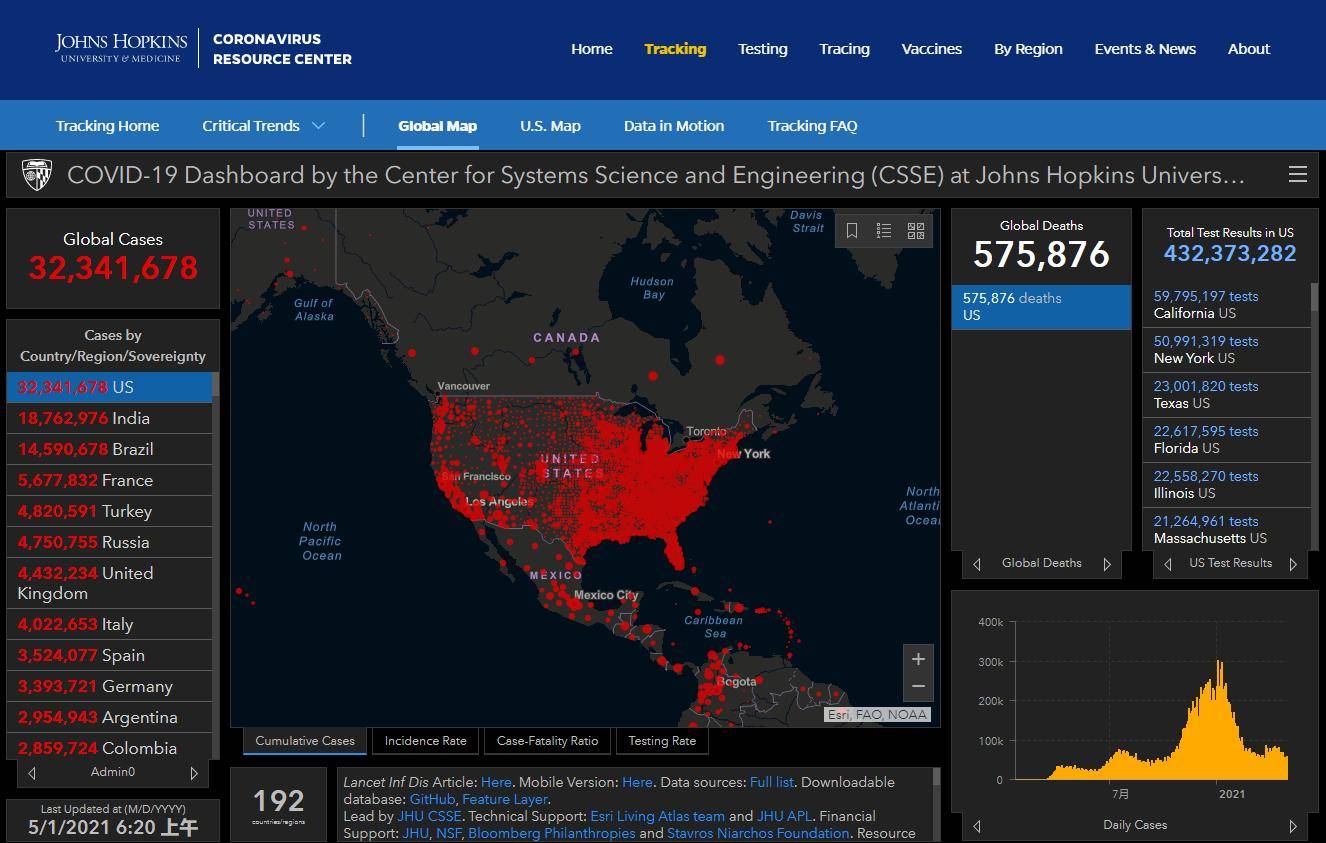Select the Cumulative Cases map tab

pos(305,741)
